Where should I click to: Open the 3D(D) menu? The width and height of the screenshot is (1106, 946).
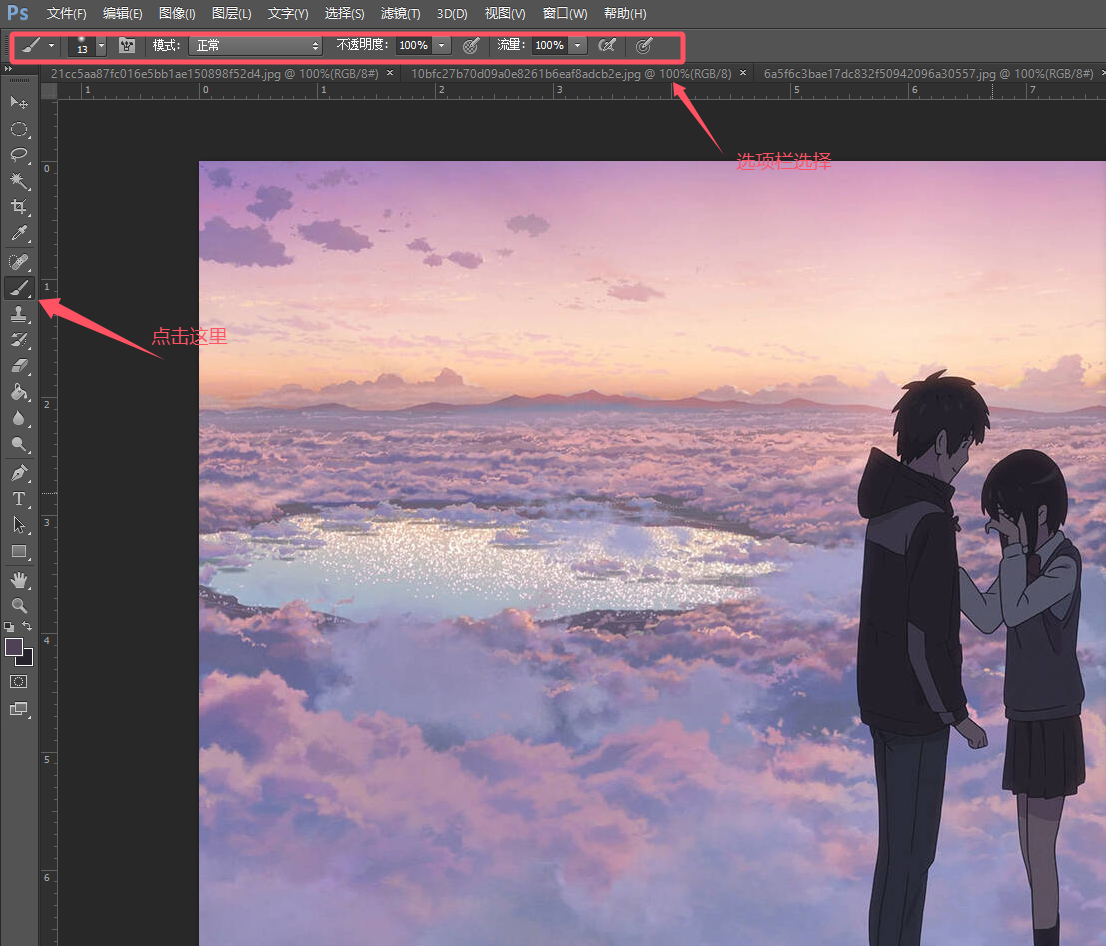(x=452, y=13)
